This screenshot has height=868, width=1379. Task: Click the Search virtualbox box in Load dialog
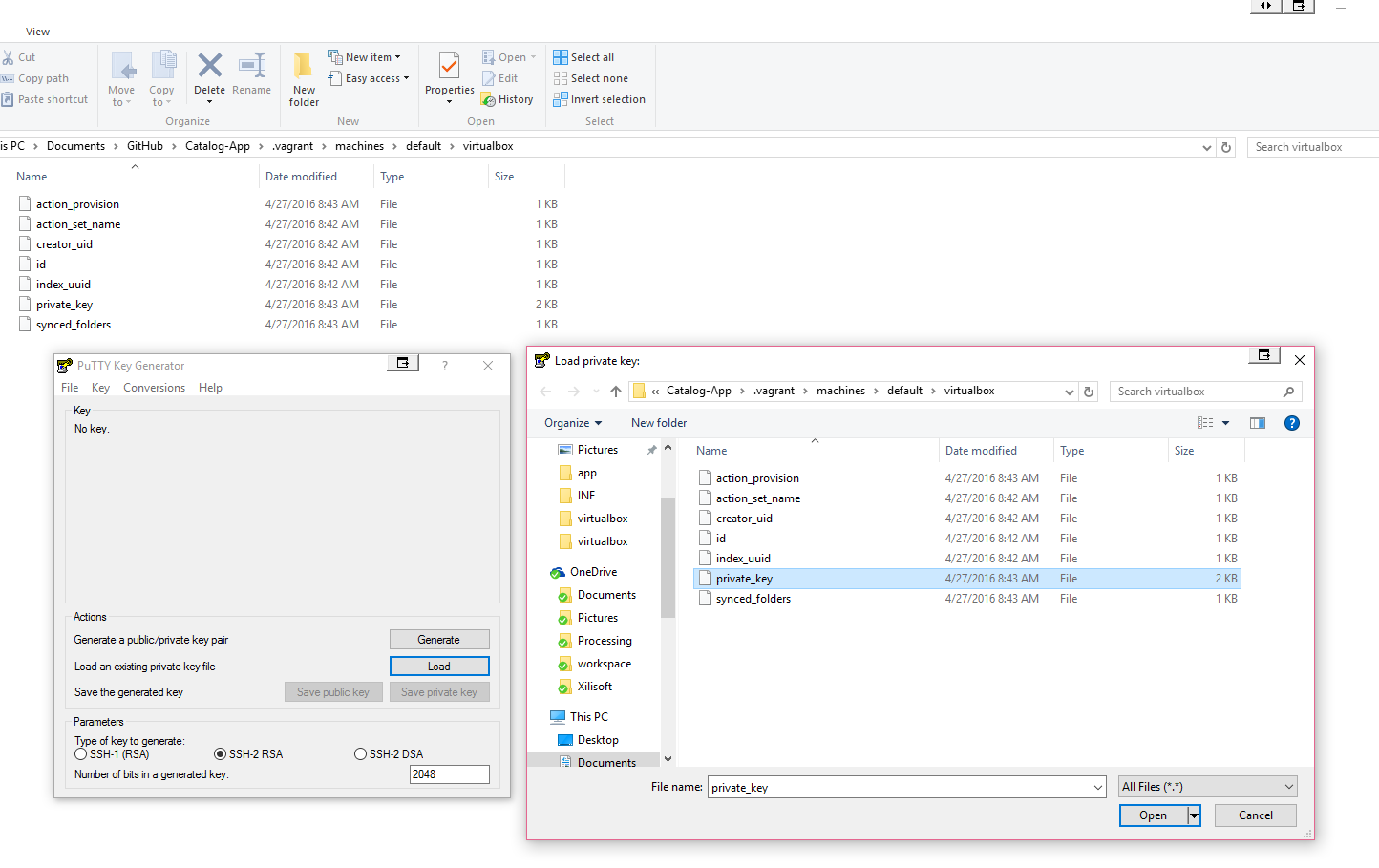1205,392
